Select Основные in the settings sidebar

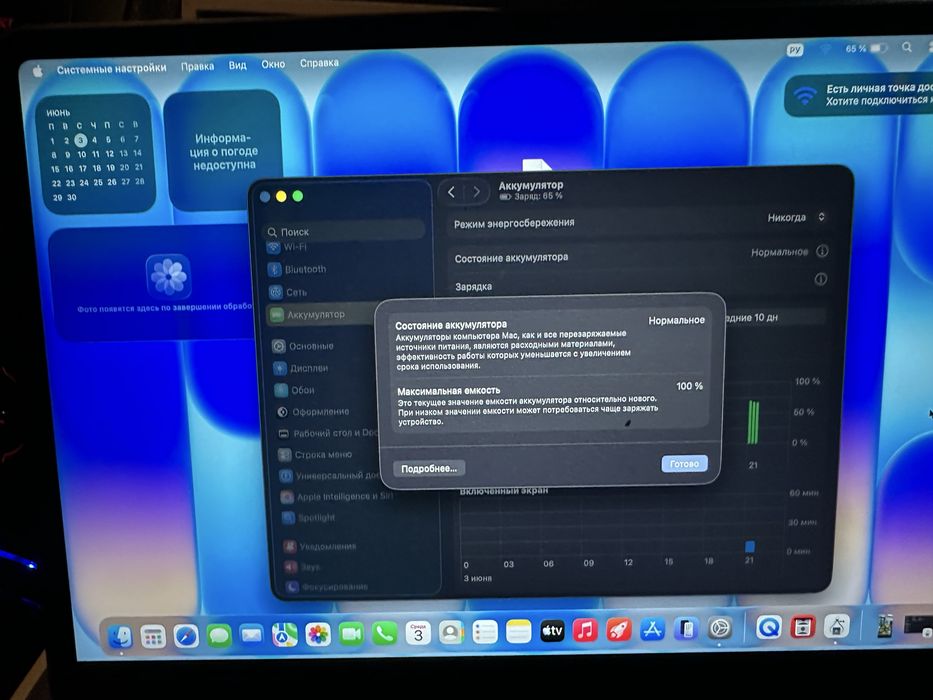point(303,346)
